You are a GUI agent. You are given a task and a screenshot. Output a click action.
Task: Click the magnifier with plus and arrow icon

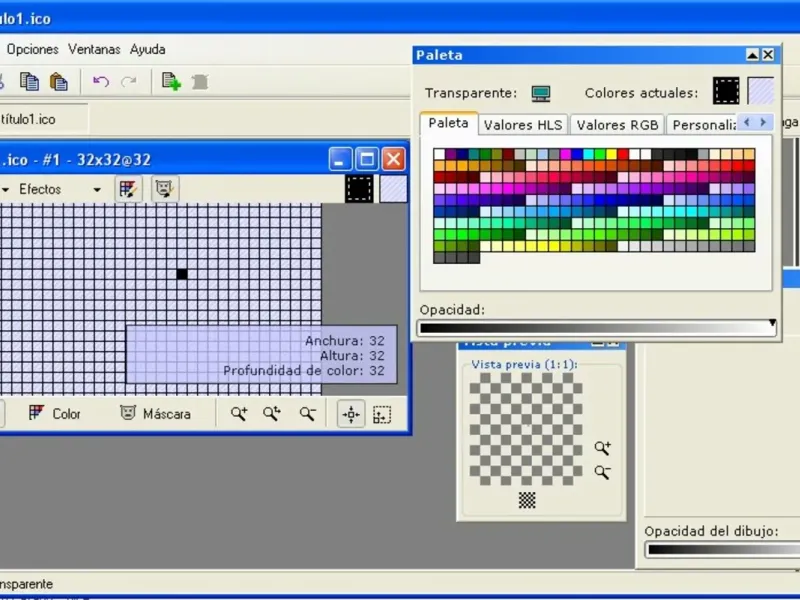[272, 413]
